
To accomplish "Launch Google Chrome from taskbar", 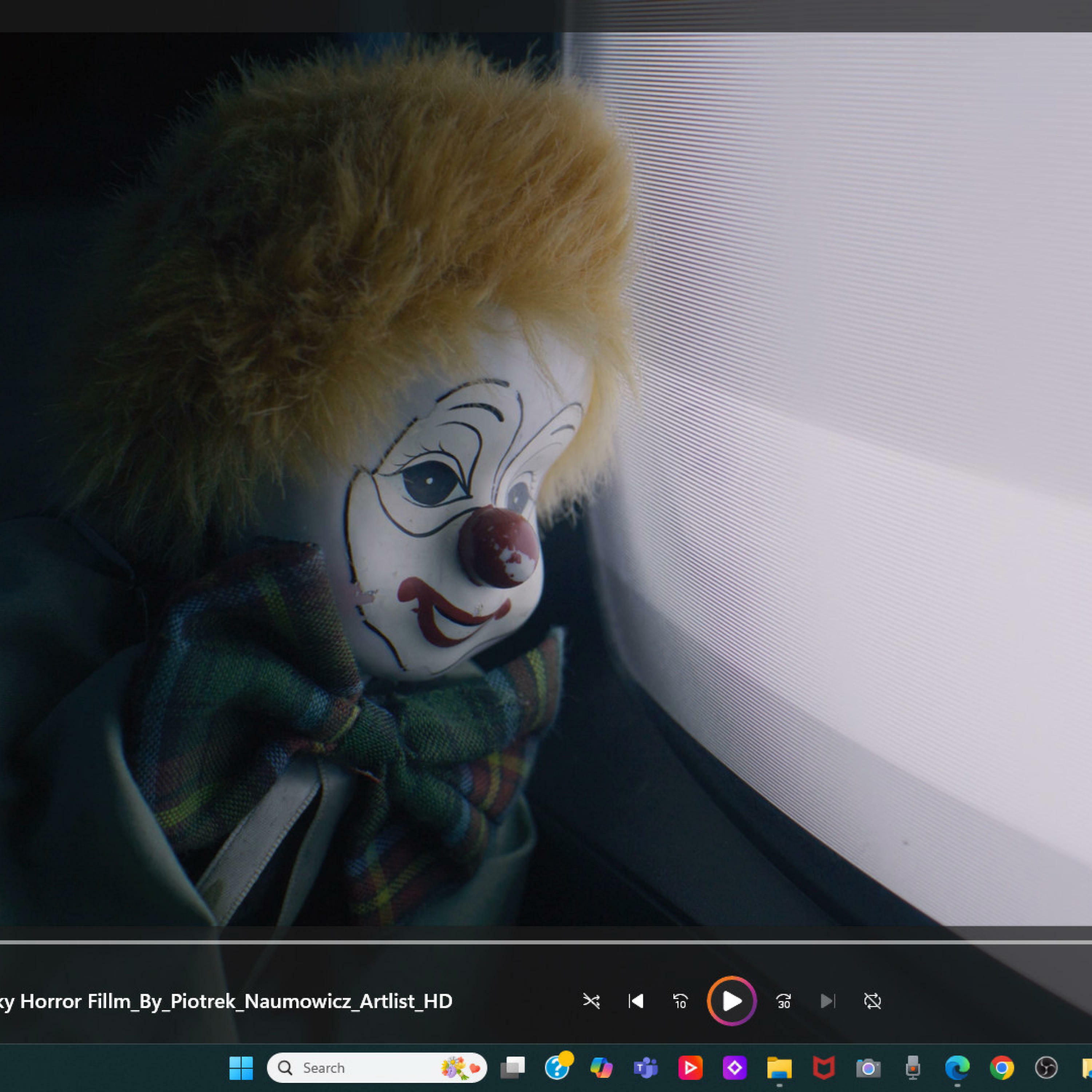I will (1002, 1068).
